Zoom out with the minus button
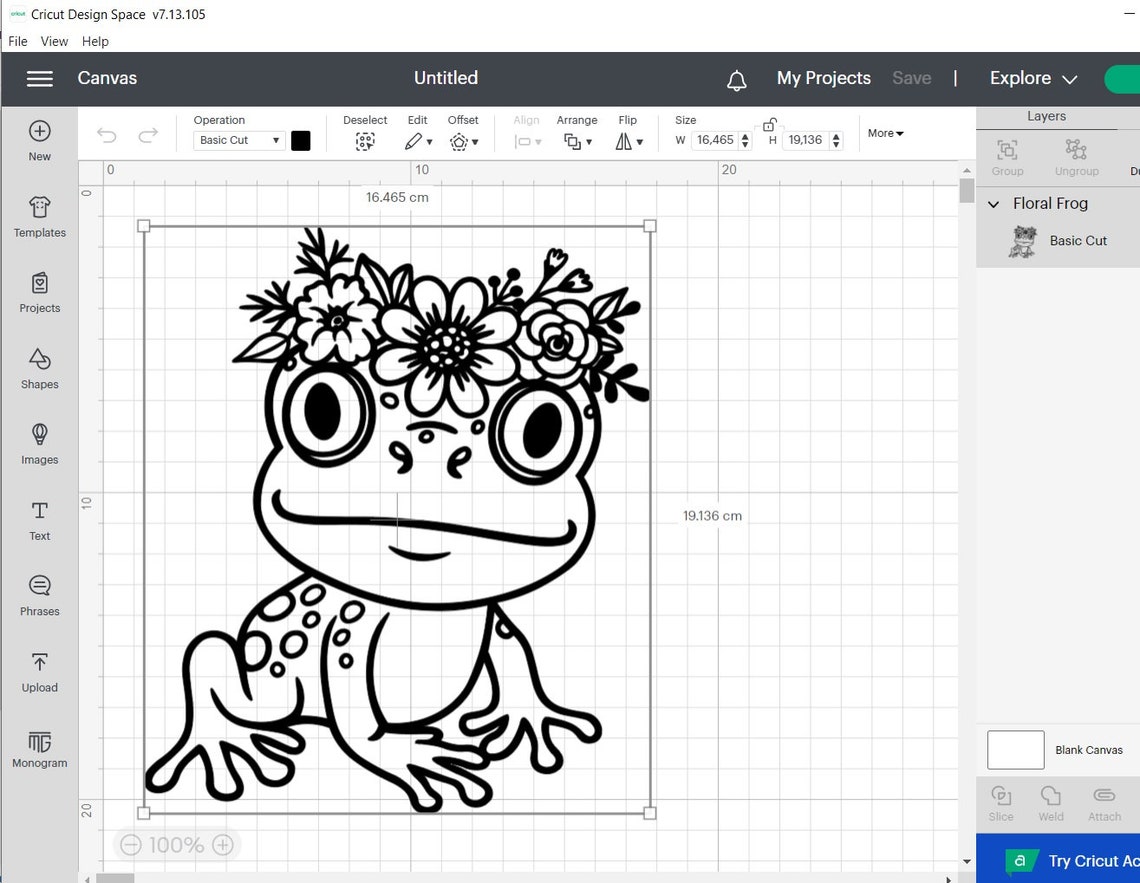This screenshot has width=1140, height=883. (x=131, y=845)
